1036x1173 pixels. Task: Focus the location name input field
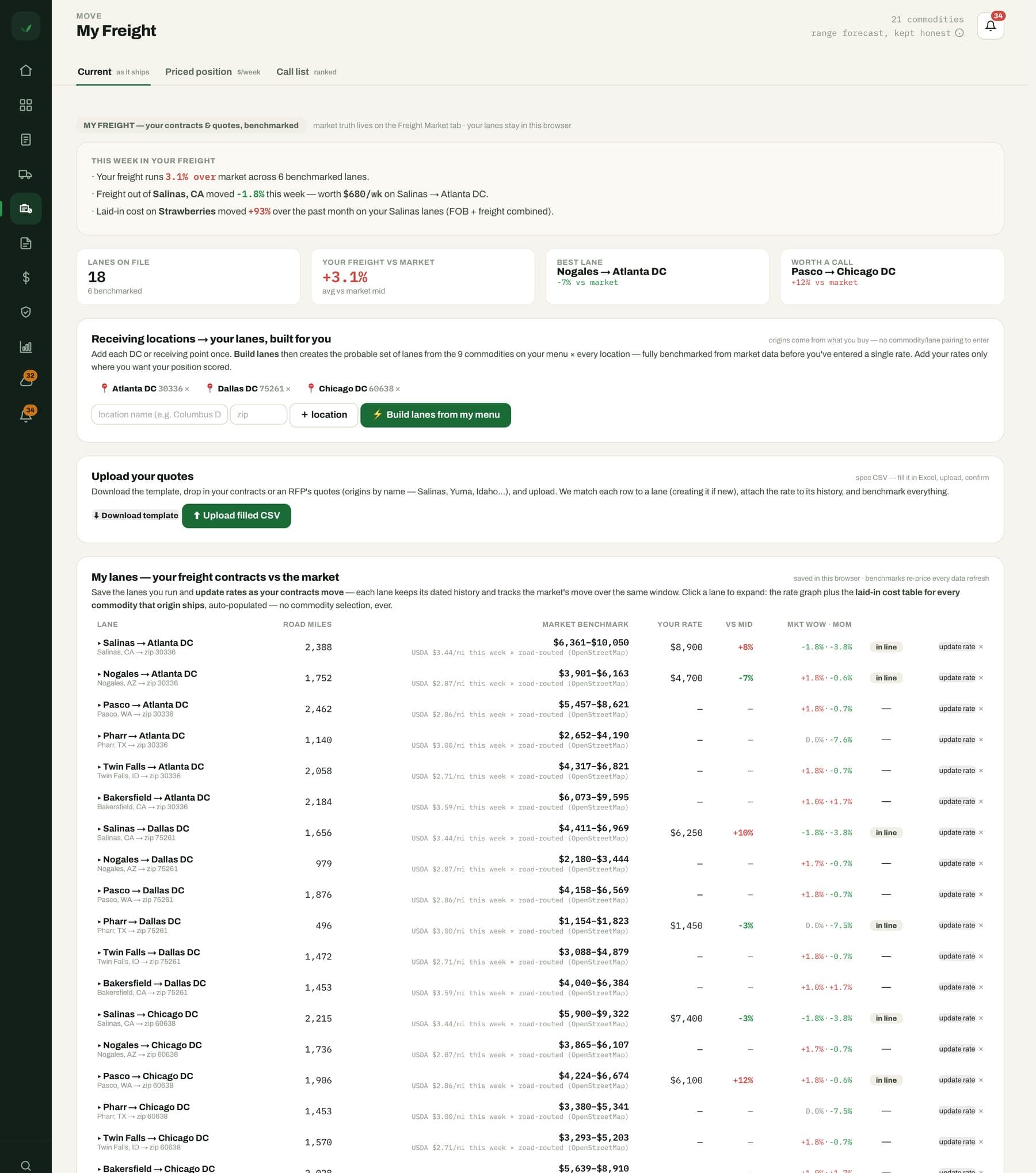tap(159, 415)
